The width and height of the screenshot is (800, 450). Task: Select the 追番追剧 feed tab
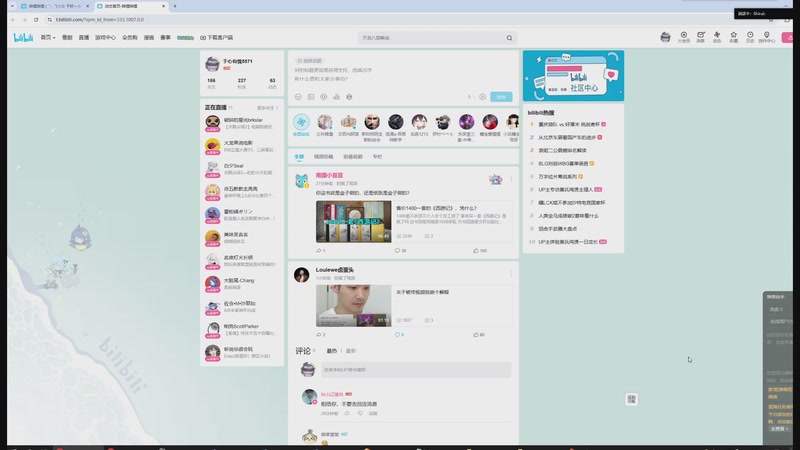tap(353, 157)
